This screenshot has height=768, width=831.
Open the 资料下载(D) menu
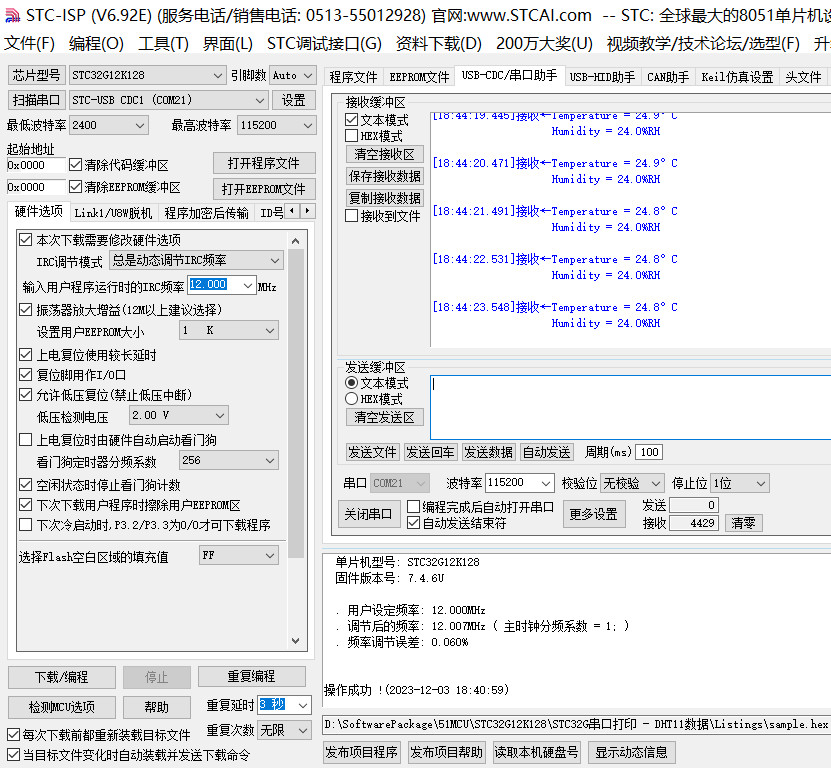point(439,43)
